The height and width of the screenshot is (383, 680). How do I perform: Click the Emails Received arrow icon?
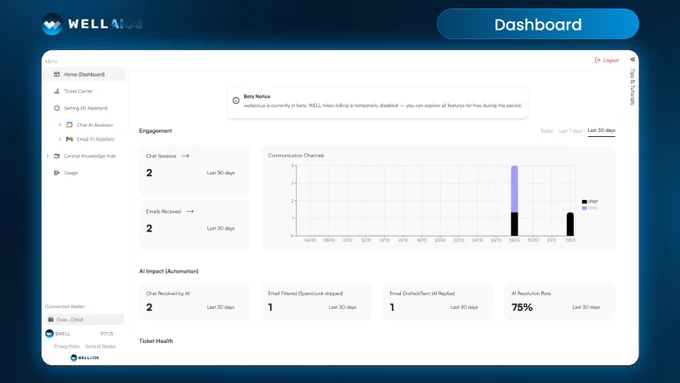pos(190,212)
